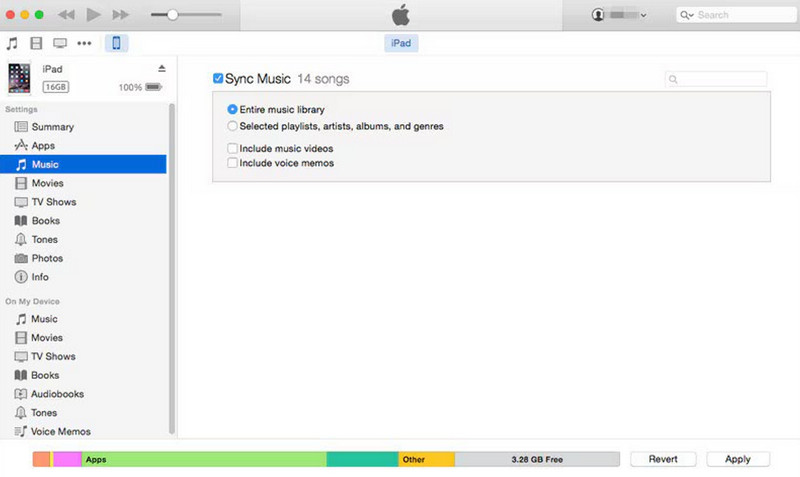Open Audiobooks under On My Device
The width and height of the screenshot is (800, 477).
83,394
